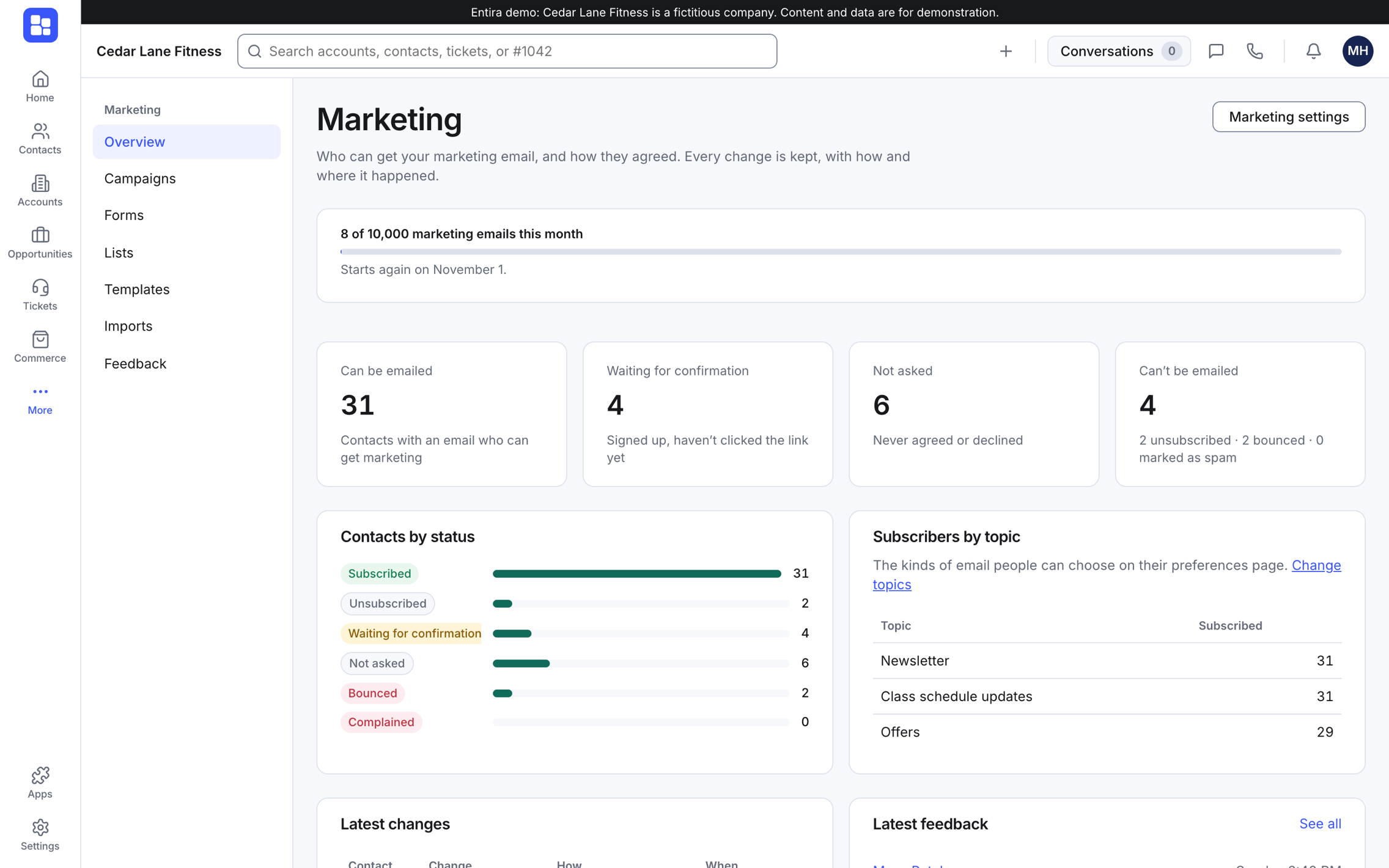This screenshot has width=1389, height=868.
Task: Click the Complained status badge
Action: [381, 722]
